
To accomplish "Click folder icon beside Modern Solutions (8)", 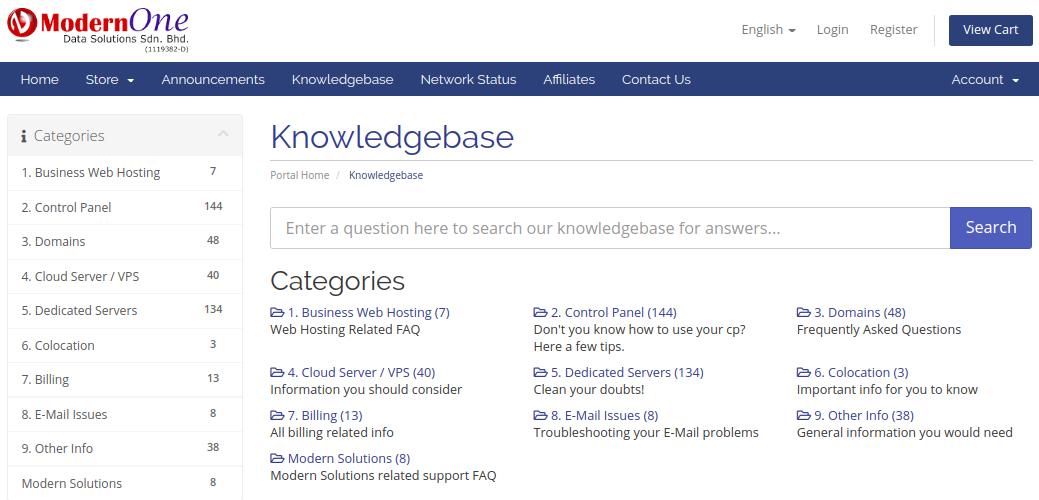I will click(277, 459).
